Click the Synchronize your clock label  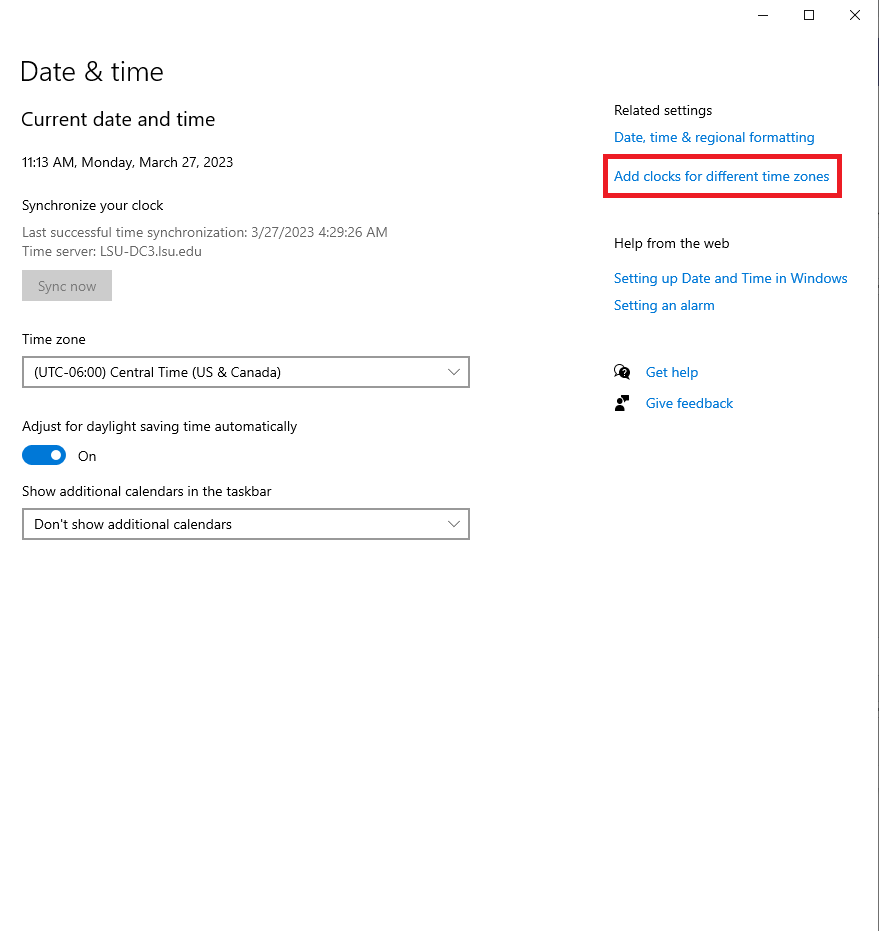point(93,205)
